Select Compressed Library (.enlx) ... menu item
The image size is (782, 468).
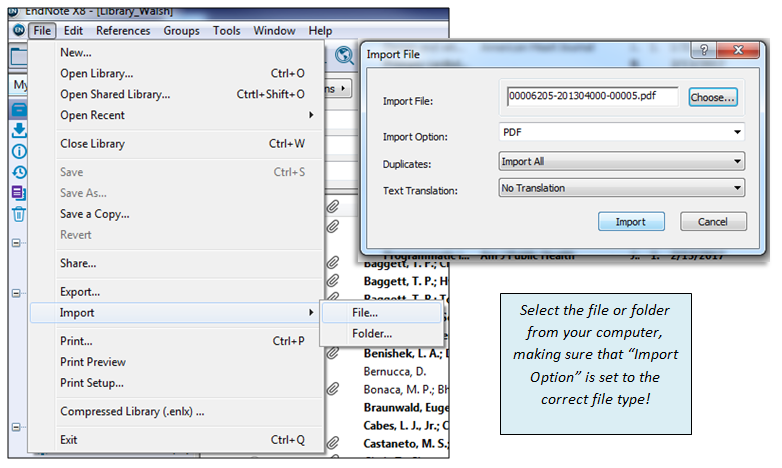(177, 412)
